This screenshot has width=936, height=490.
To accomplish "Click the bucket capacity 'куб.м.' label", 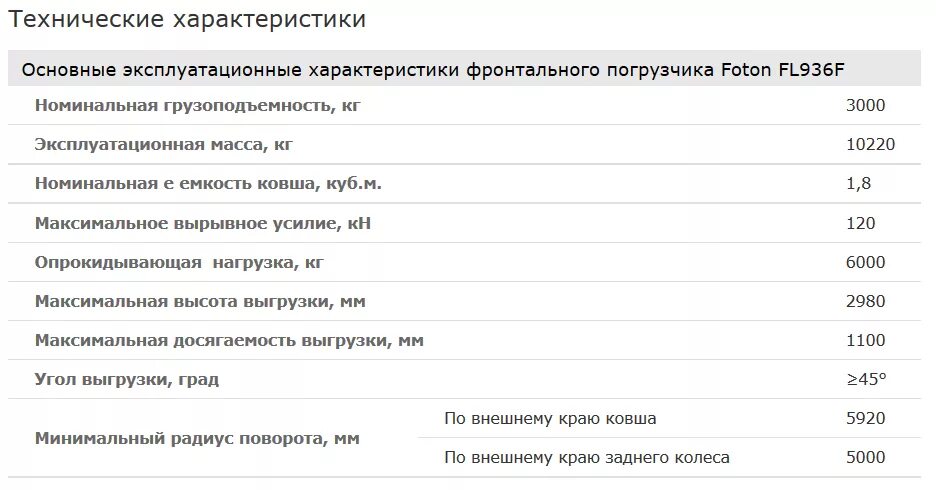I will point(208,183).
